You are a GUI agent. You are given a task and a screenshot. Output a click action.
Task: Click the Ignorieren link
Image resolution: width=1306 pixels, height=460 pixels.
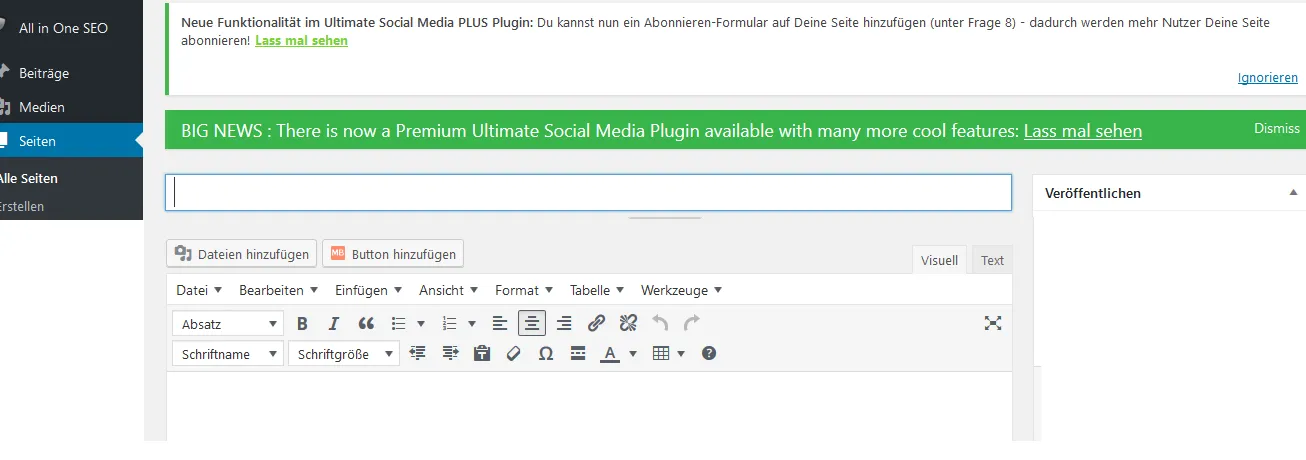(x=1267, y=77)
